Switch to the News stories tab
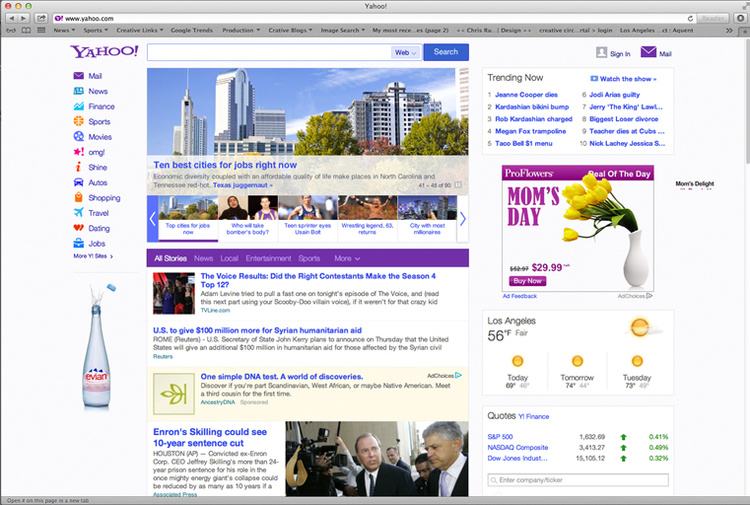This screenshot has width=750, height=505. [203, 258]
